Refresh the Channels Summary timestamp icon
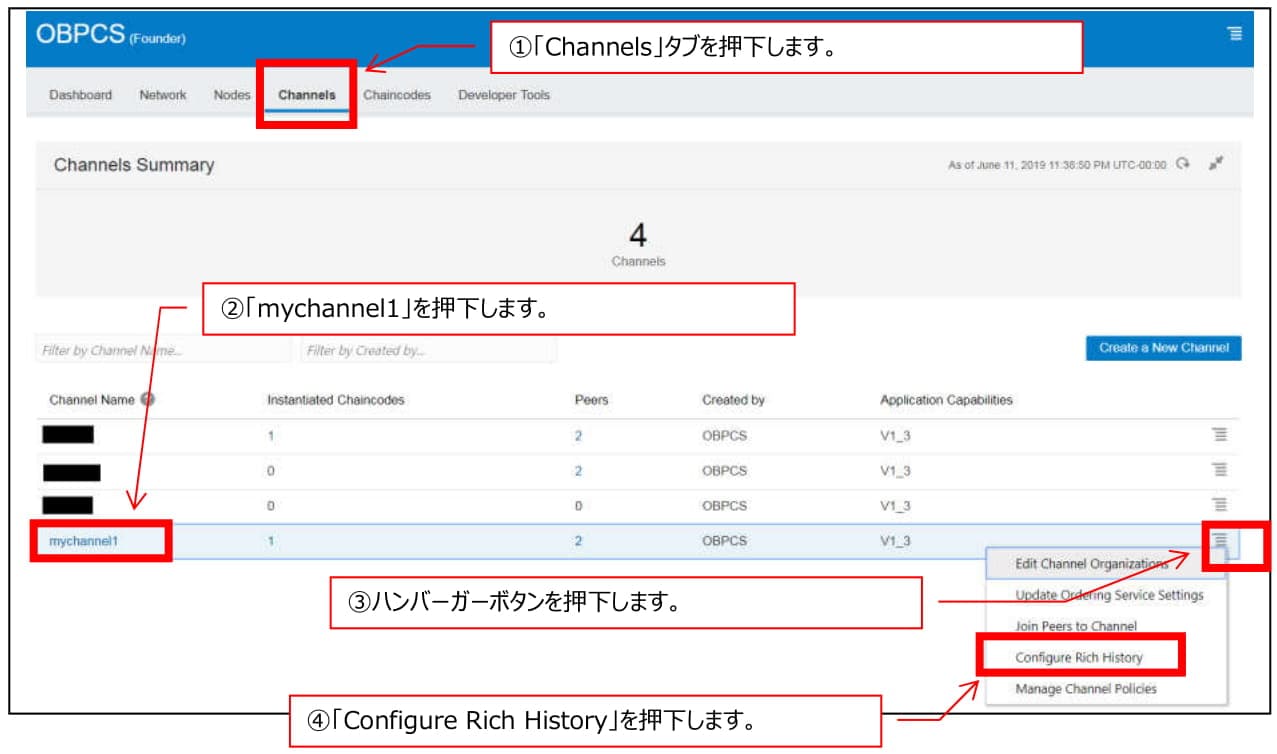The width and height of the screenshot is (1277, 754). pyautogui.click(x=1183, y=165)
